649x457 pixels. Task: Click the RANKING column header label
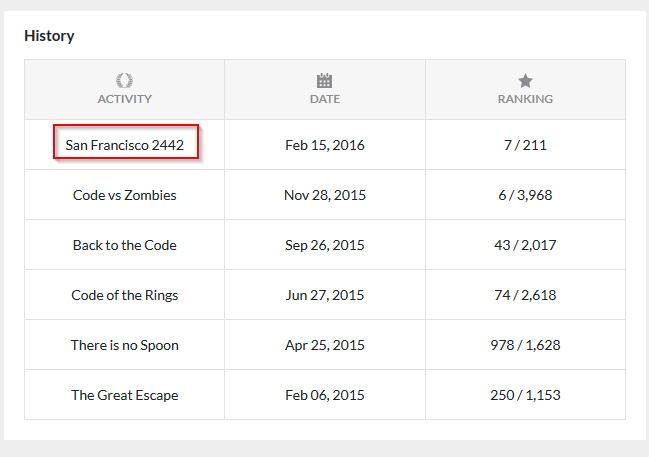(525, 99)
